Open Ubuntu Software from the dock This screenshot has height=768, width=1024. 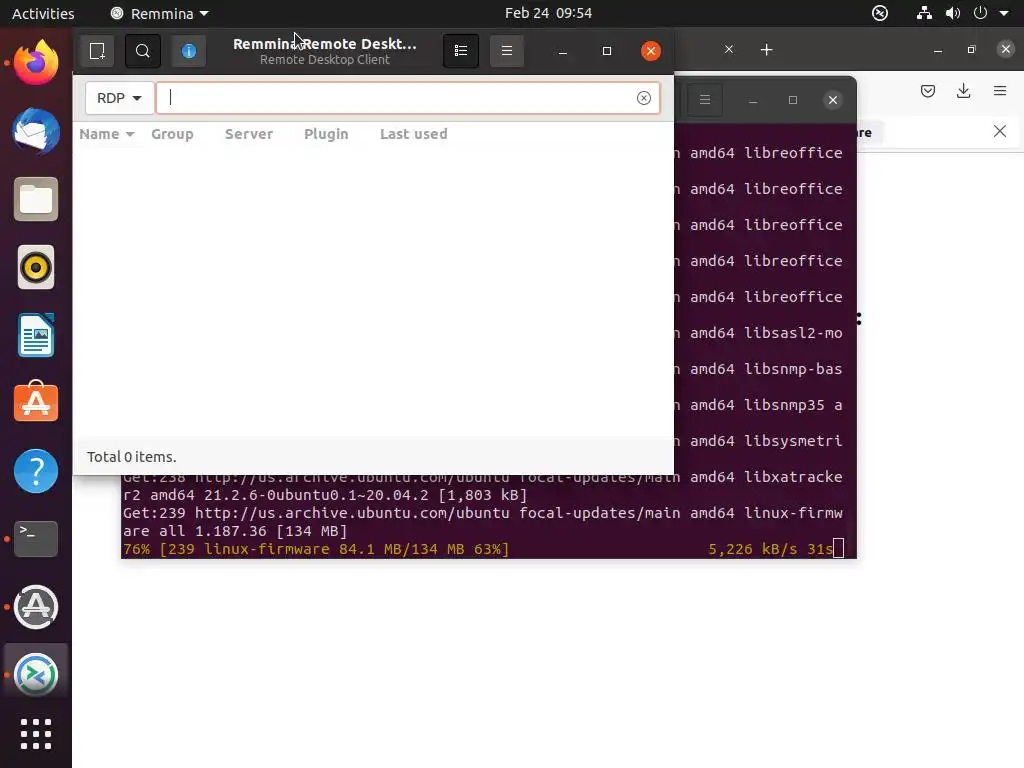[x=36, y=402]
